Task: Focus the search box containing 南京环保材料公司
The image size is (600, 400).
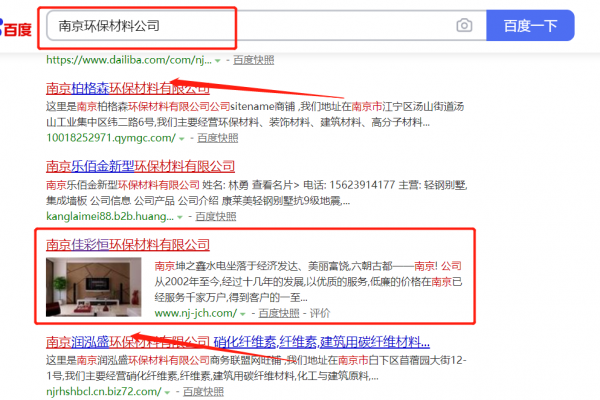Action: (250, 25)
